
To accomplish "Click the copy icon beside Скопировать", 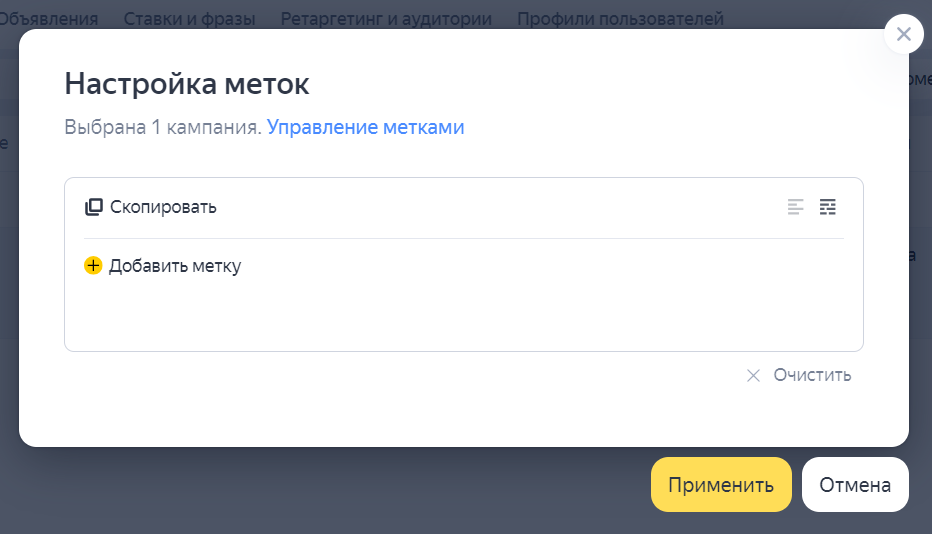I will [x=94, y=207].
